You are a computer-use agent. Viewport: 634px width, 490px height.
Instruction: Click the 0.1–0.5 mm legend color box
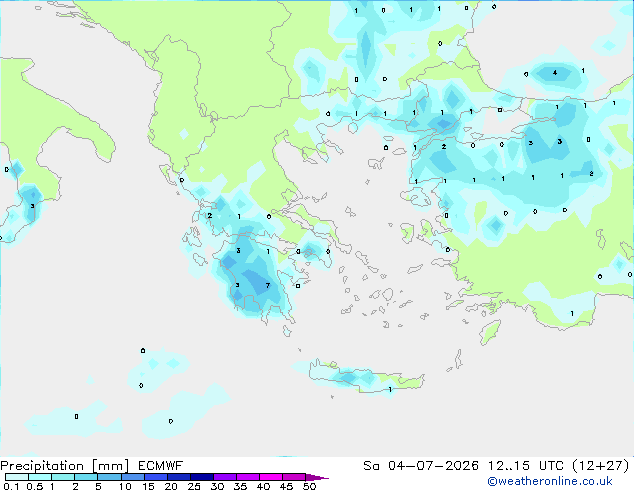(x=17, y=477)
